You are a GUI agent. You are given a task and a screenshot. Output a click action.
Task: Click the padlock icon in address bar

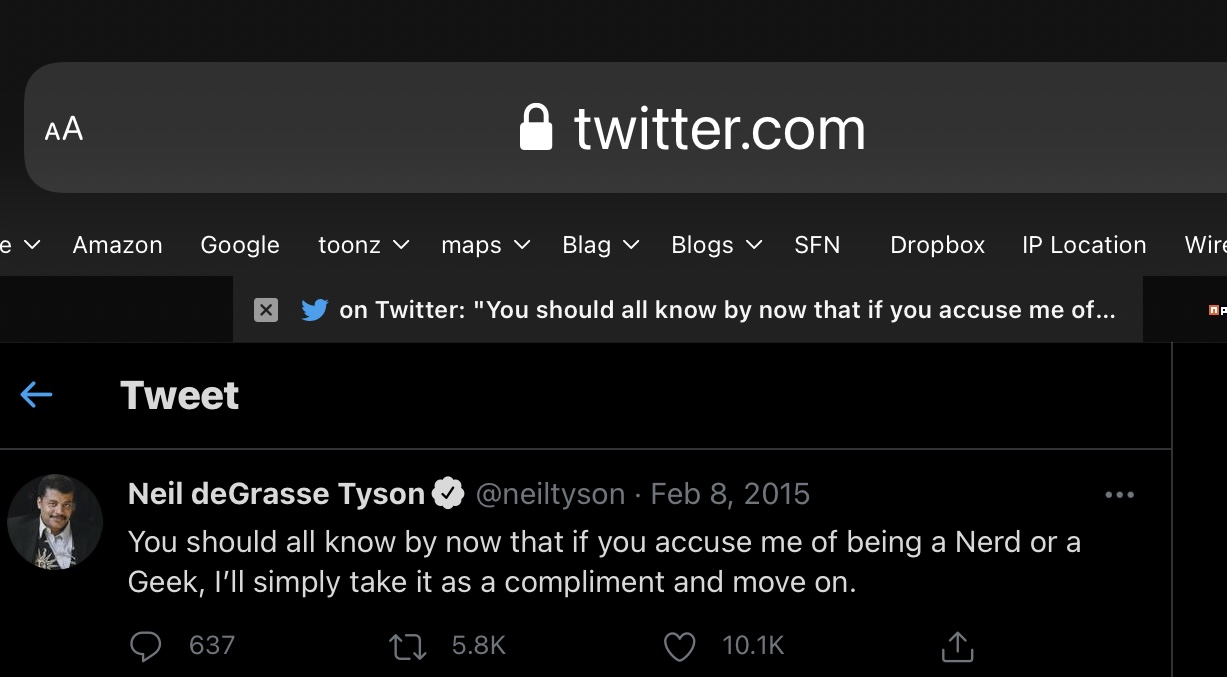click(x=536, y=128)
